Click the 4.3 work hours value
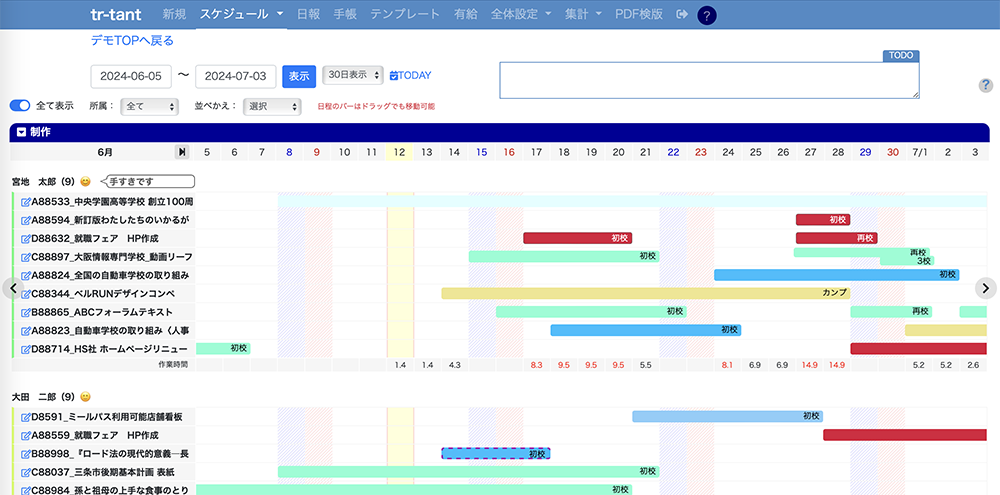 (455, 366)
